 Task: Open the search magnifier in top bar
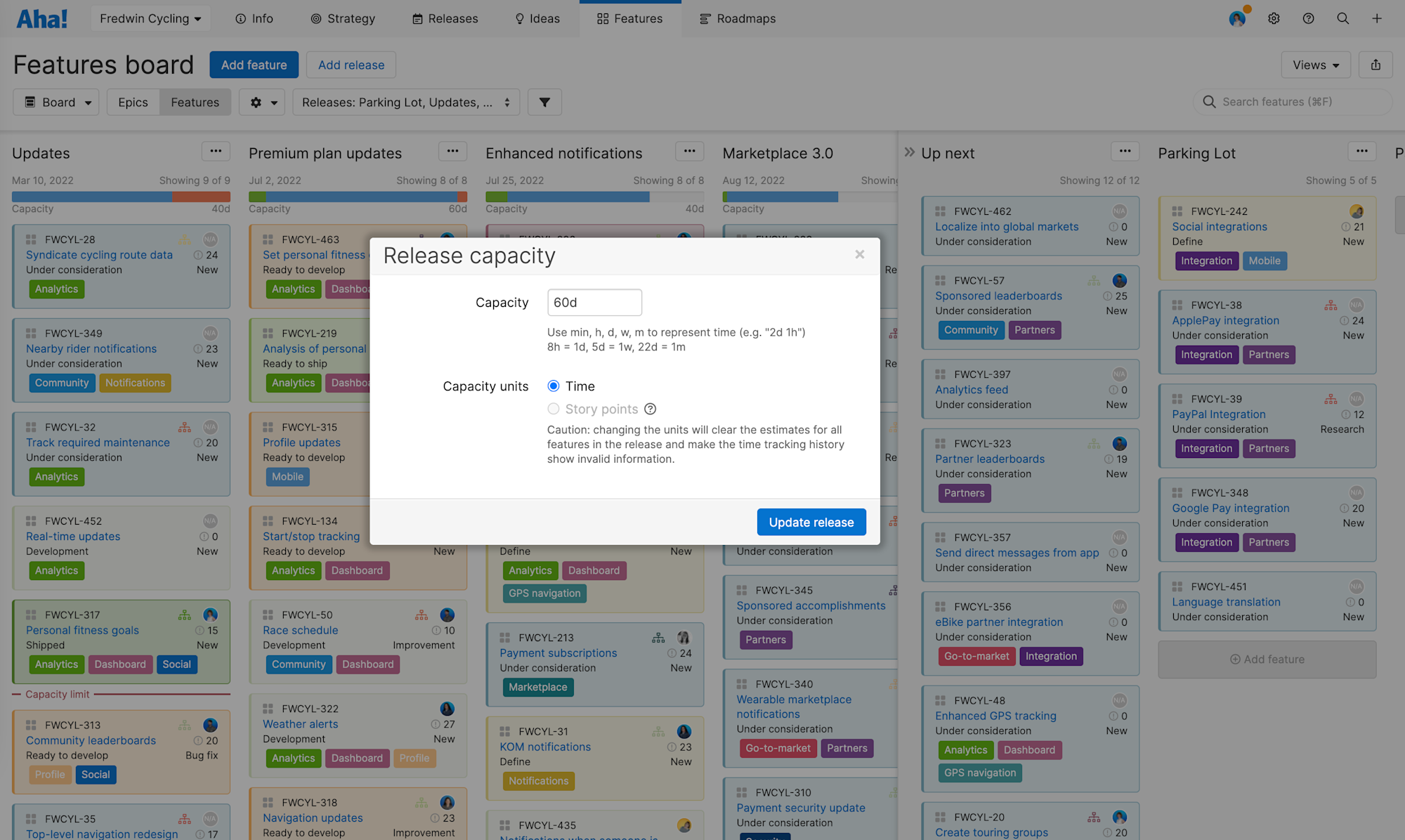click(x=1342, y=19)
